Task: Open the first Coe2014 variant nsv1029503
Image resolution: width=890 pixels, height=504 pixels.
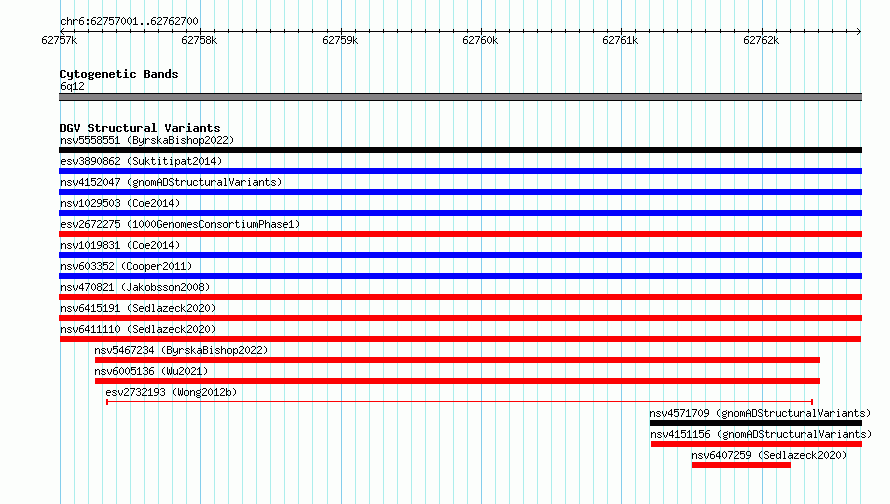Action: click(120, 203)
